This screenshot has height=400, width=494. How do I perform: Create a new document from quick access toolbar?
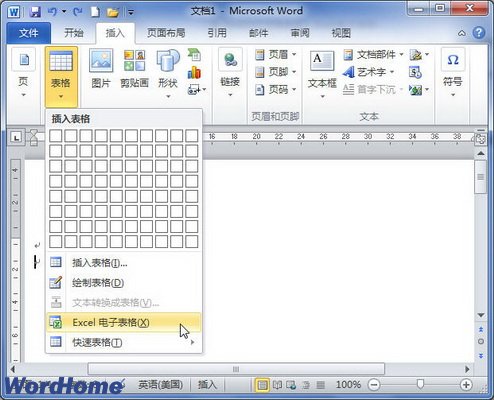point(95,12)
